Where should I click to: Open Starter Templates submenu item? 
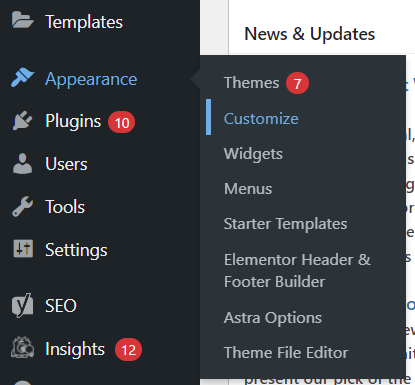tap(285, 224)
